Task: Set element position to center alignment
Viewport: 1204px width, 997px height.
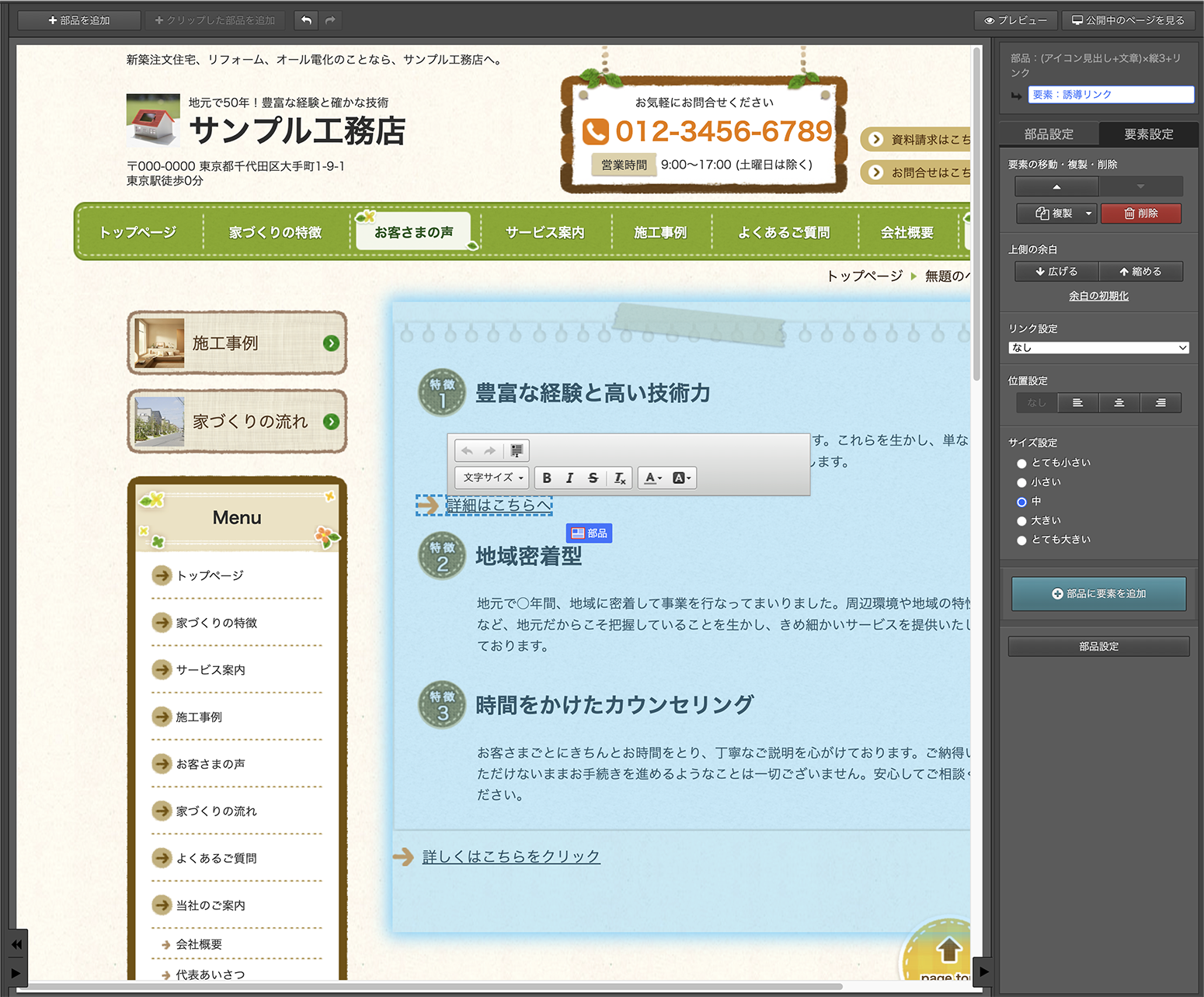Action: coord(1119,402)
